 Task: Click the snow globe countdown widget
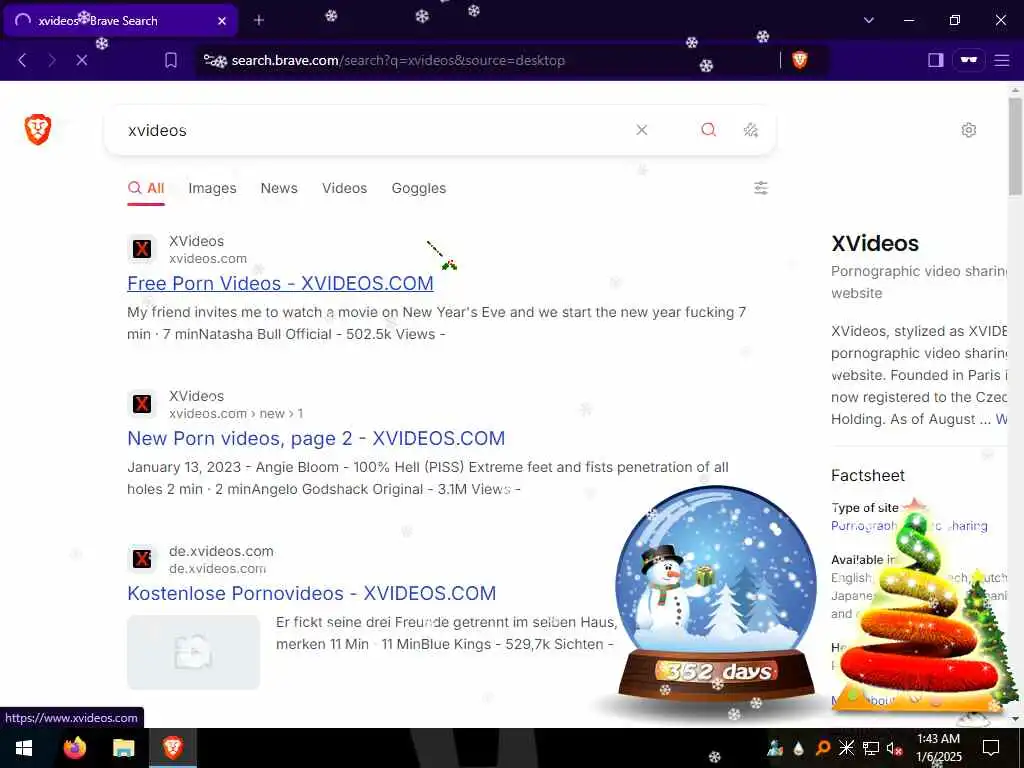click(x=716, y=594)
